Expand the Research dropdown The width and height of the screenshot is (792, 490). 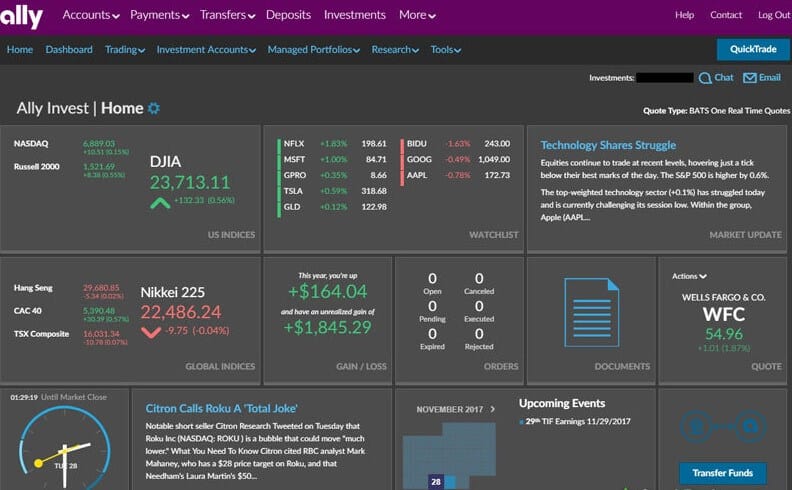[x=395, y=50]
